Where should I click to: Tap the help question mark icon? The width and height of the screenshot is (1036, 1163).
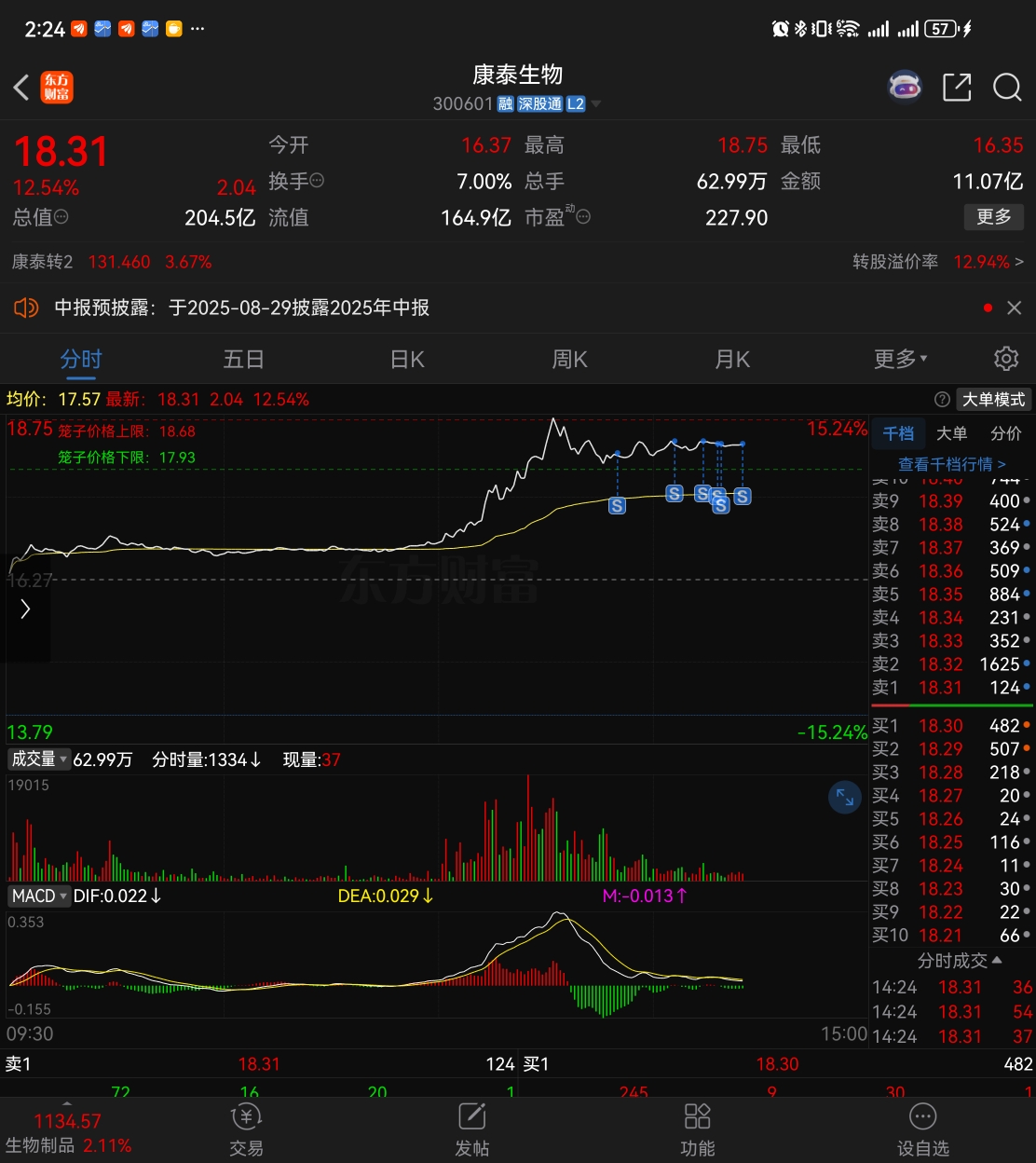pos(942,400)
